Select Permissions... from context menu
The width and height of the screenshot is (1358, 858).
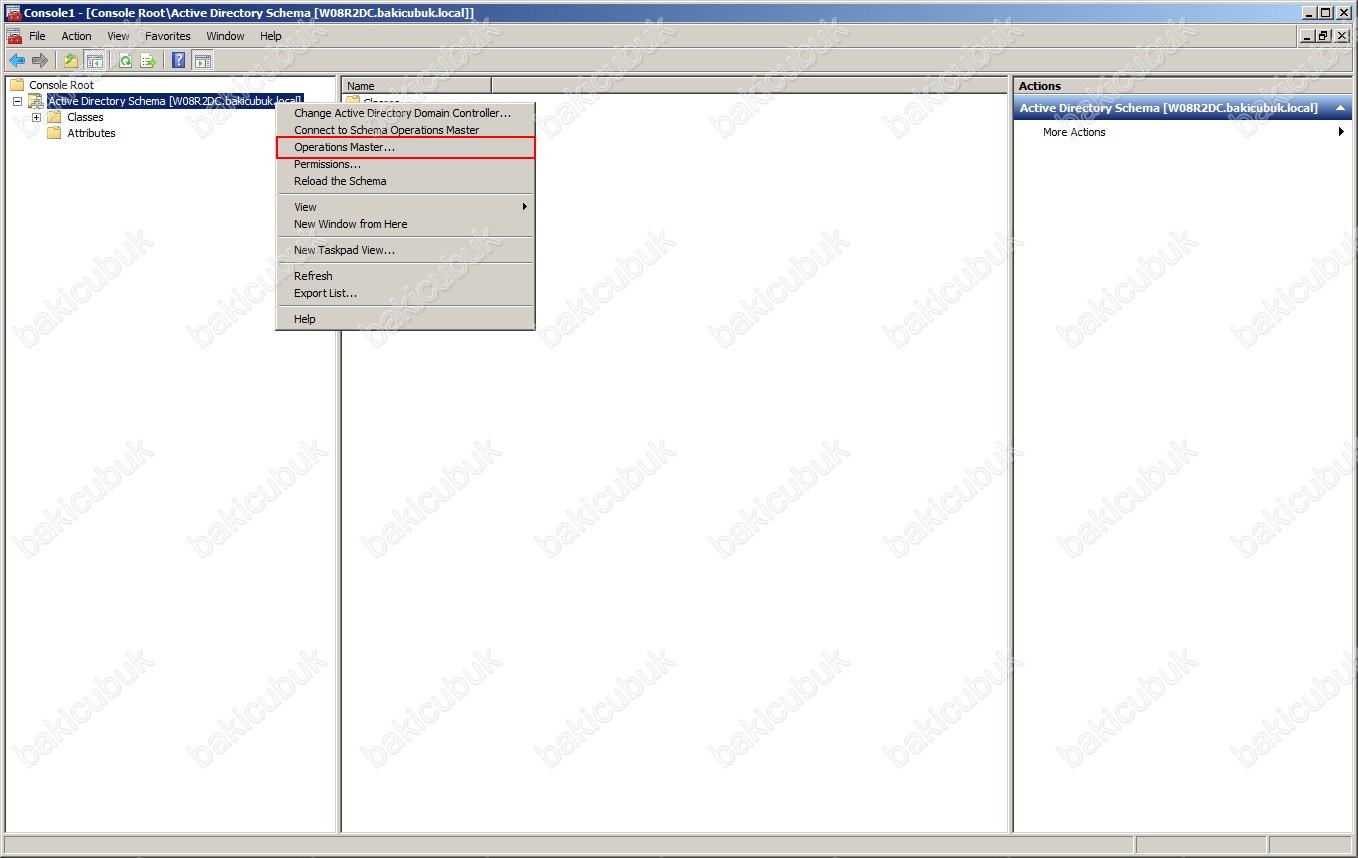(405, 164)
